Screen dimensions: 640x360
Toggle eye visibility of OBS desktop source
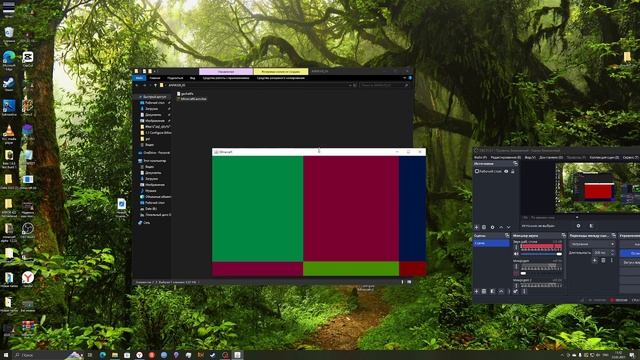(506, 171)
